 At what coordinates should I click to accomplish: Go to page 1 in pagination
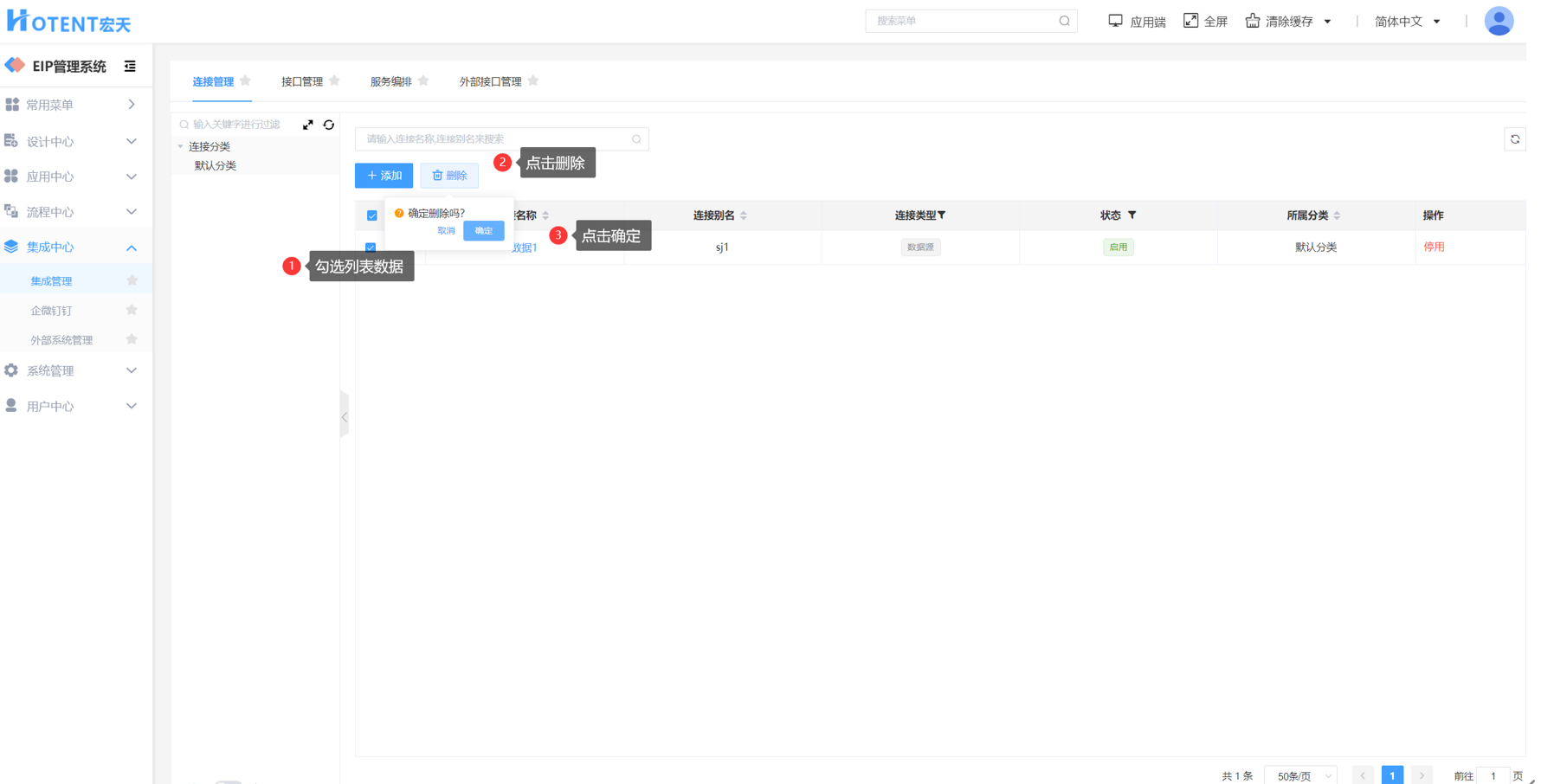click(x=1392, y=776)
